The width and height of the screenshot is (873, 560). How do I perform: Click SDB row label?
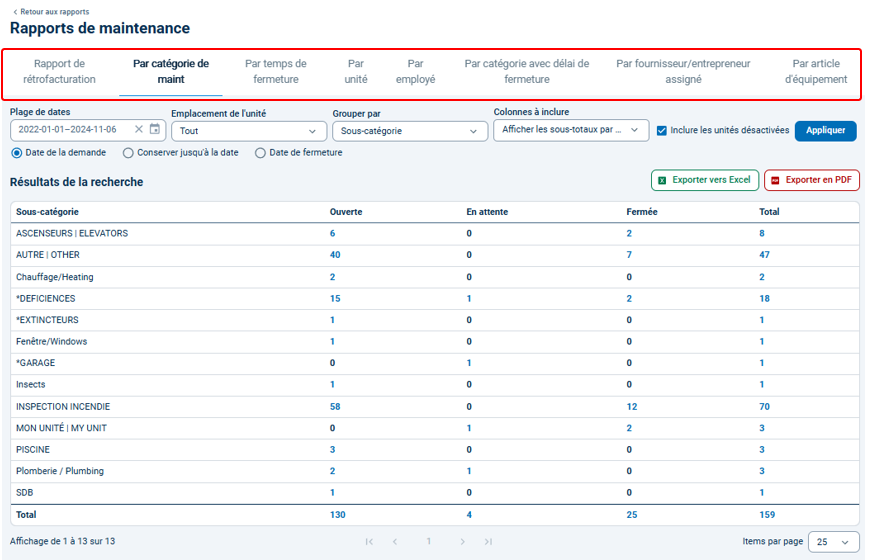click(x=24, y=493)
